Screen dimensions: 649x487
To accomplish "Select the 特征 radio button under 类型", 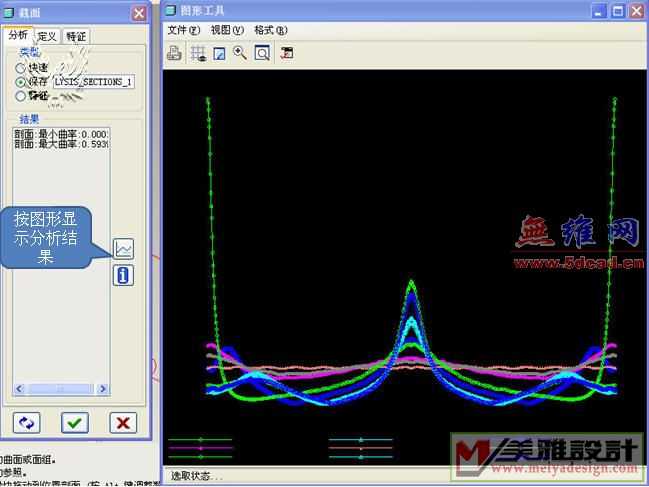I will [20, 96].
